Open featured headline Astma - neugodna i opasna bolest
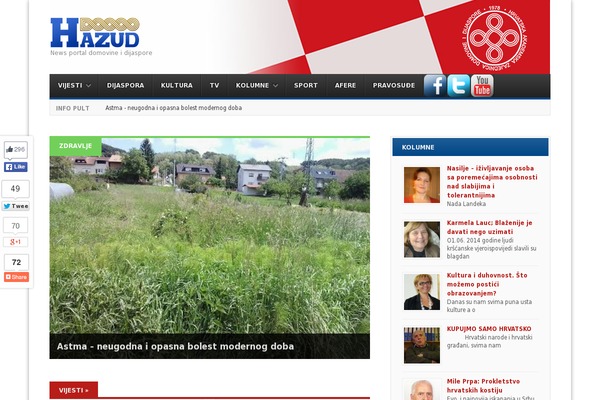 click(175, 346)
